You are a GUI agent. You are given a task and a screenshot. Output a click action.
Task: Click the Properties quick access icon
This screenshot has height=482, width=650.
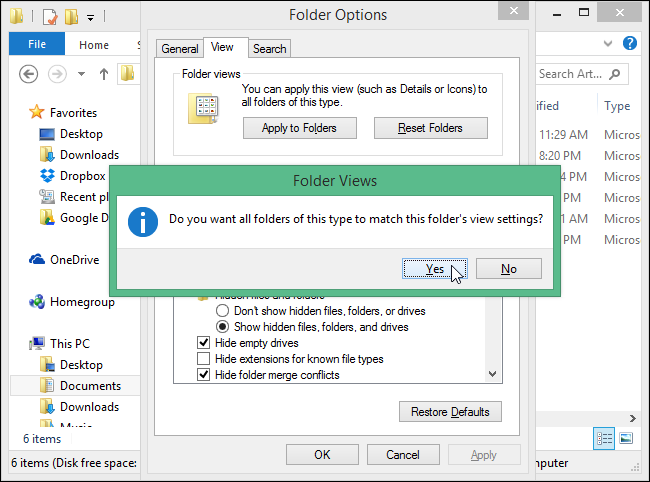click(50, 17)
